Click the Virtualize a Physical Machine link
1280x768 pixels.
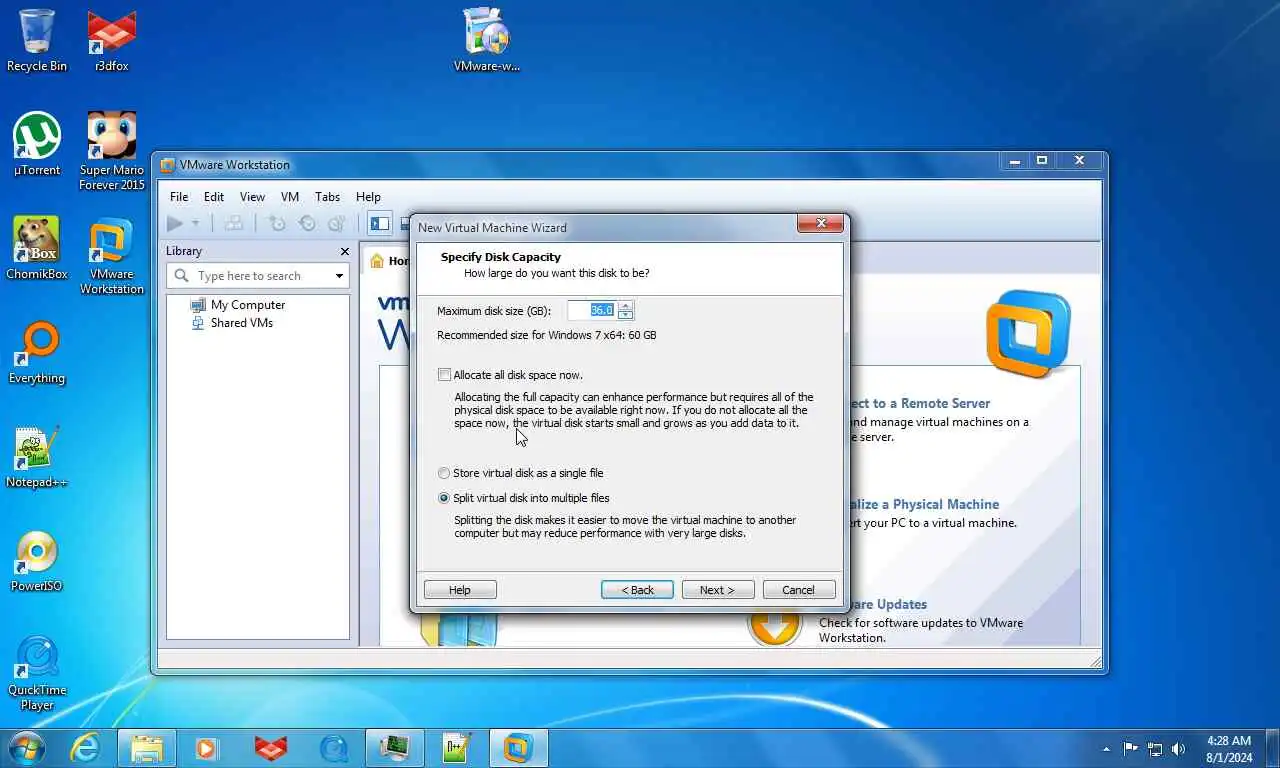point(923,504)
